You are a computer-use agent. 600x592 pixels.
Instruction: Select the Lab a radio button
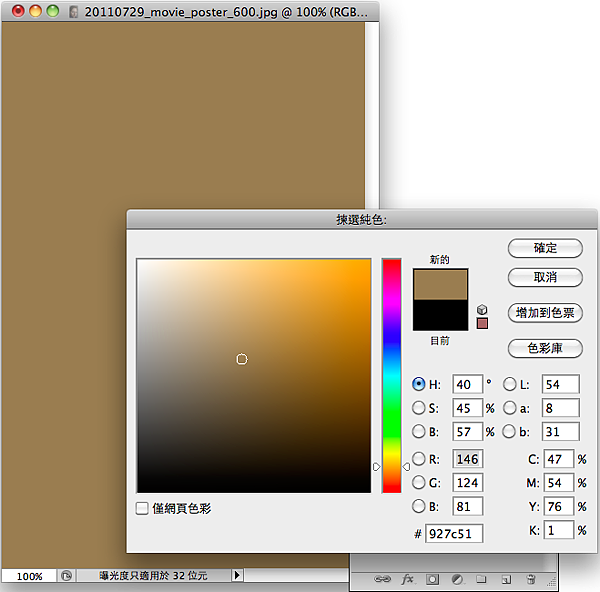(509, 408)
